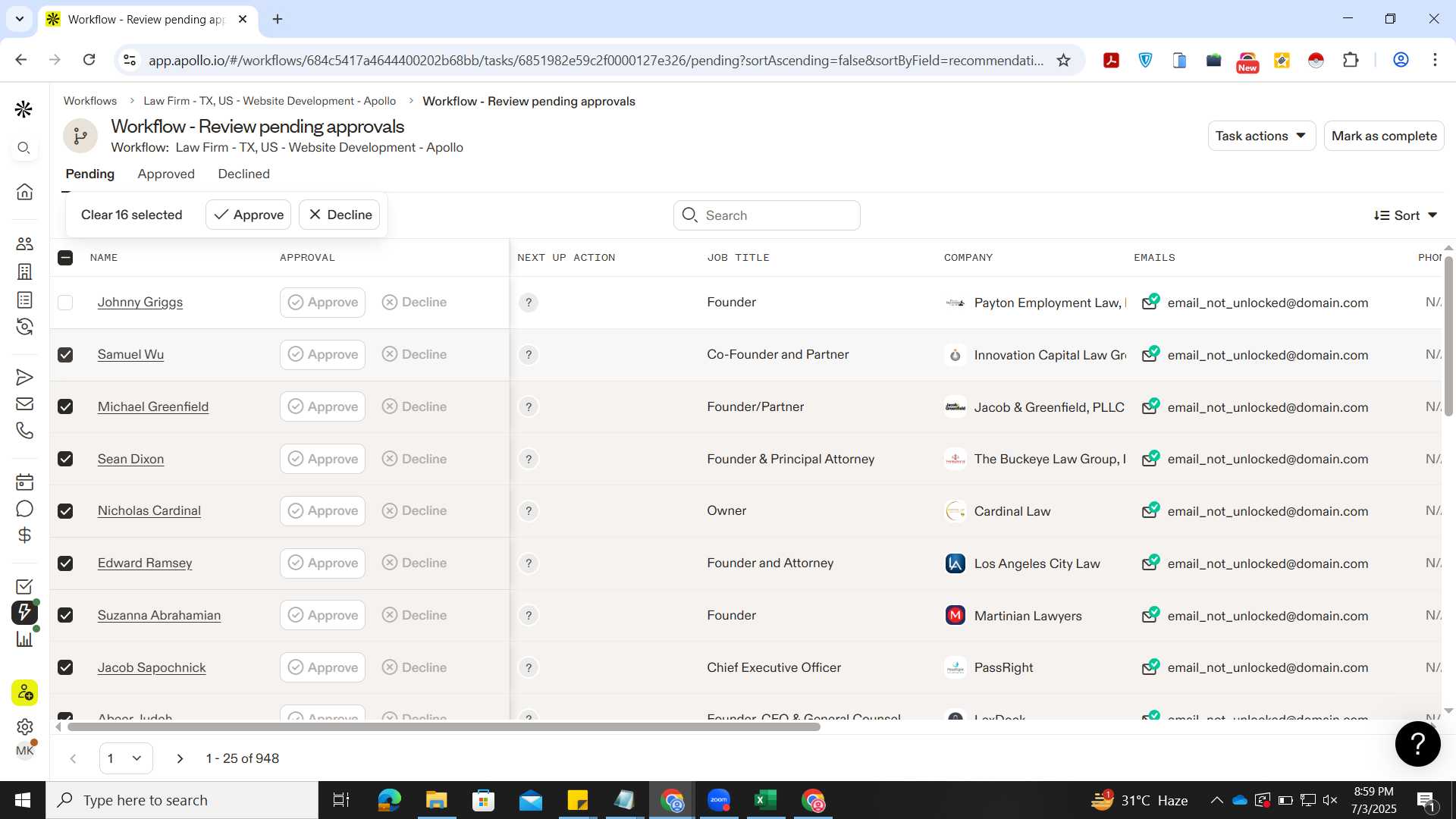The image size is (1456, 819).
Task: Bookmark this page with the star icon
Action: (x=1063, y=60)
